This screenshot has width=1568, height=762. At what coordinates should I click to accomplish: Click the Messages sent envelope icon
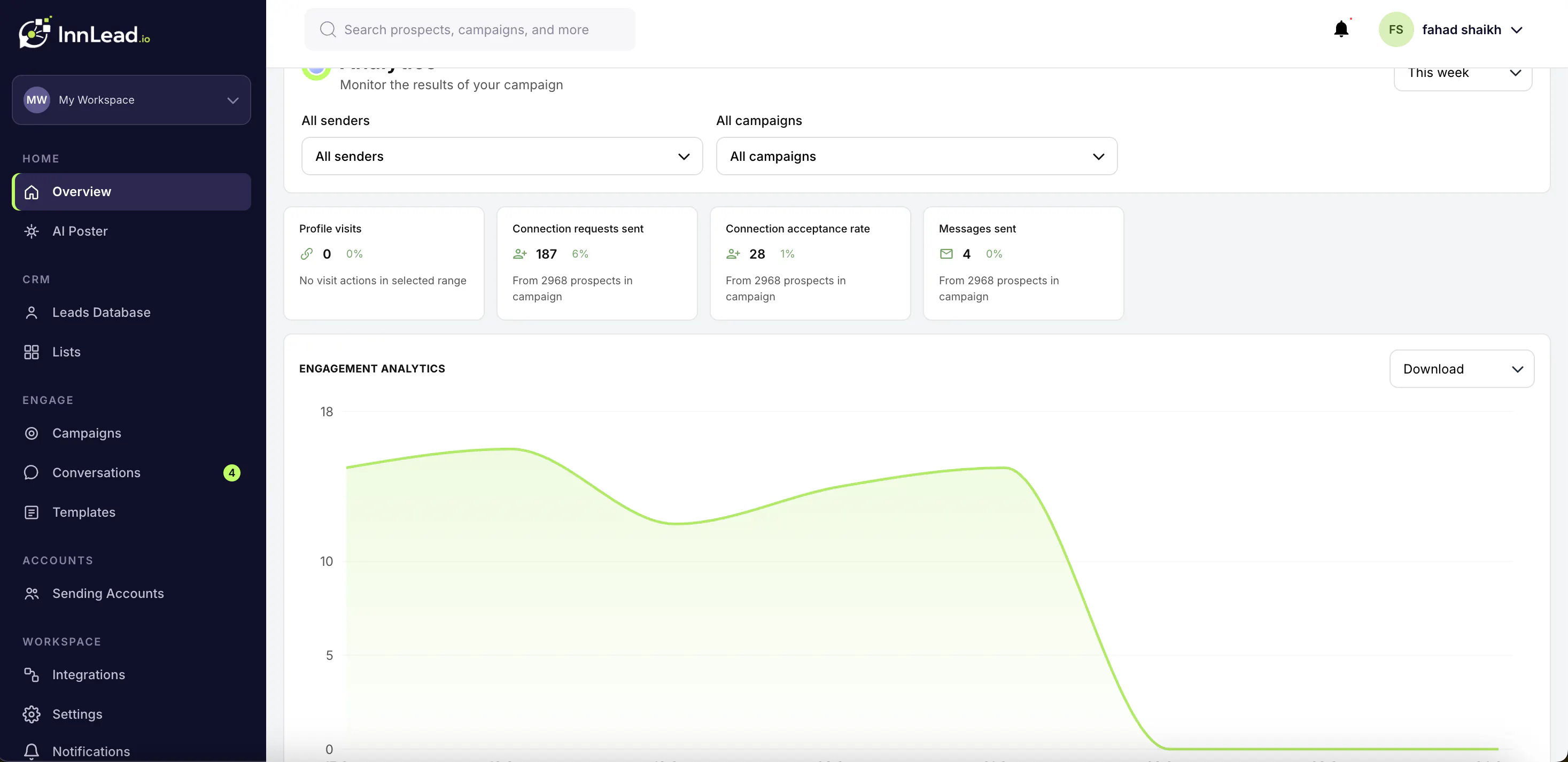[x=946, y=254]
